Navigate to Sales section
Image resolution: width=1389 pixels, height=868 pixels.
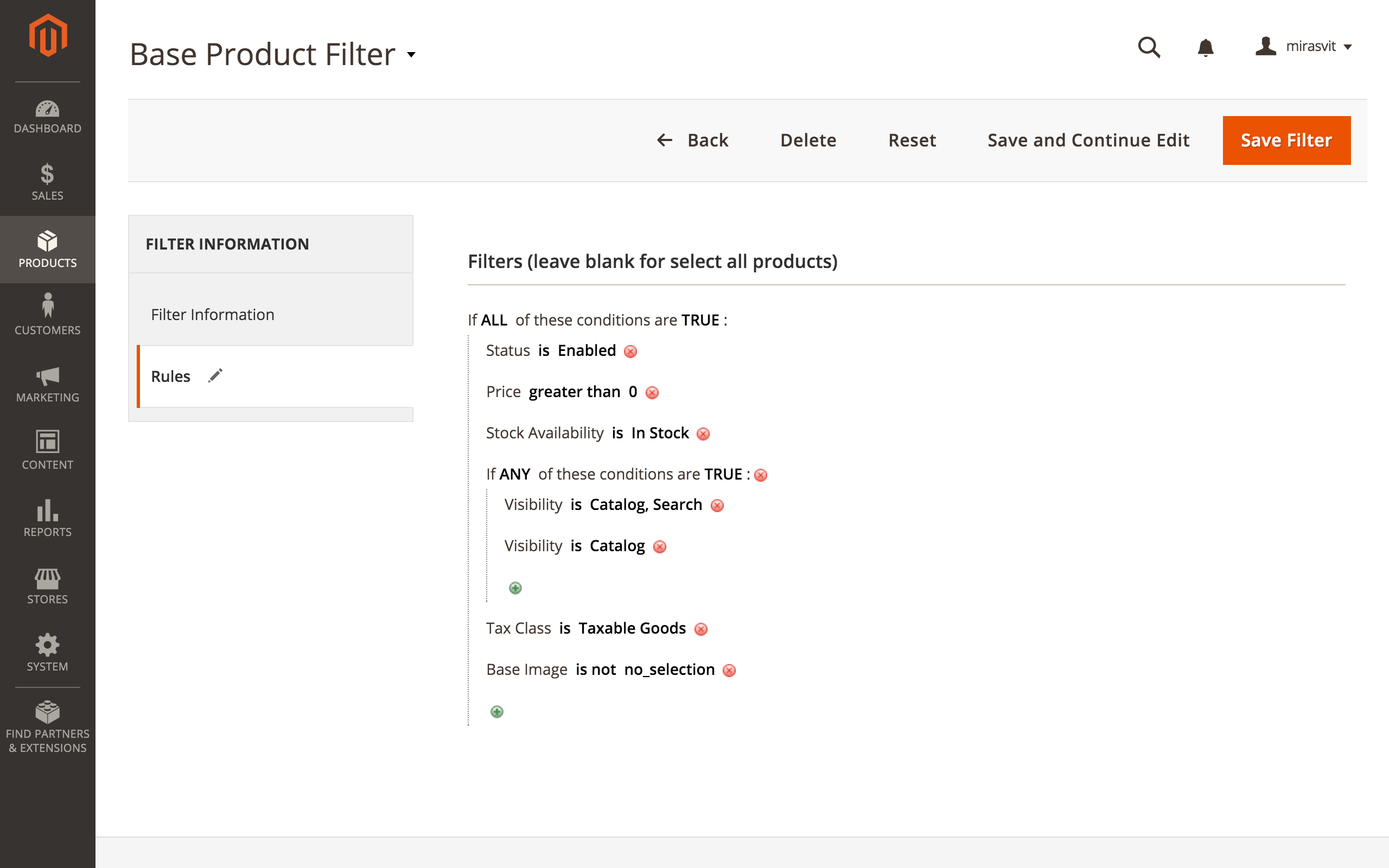coord(47,180)
